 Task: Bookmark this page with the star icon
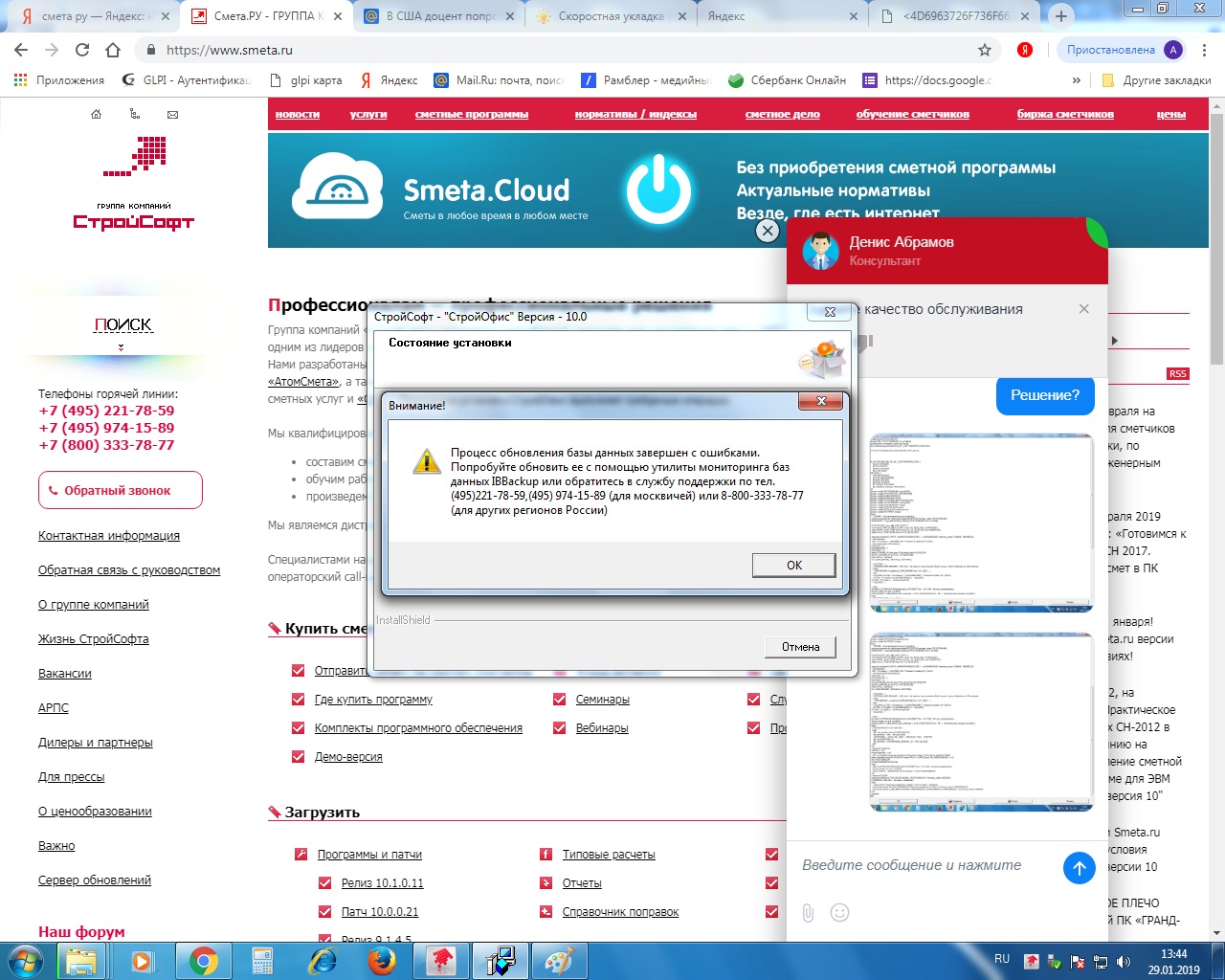tap(985, 50)
